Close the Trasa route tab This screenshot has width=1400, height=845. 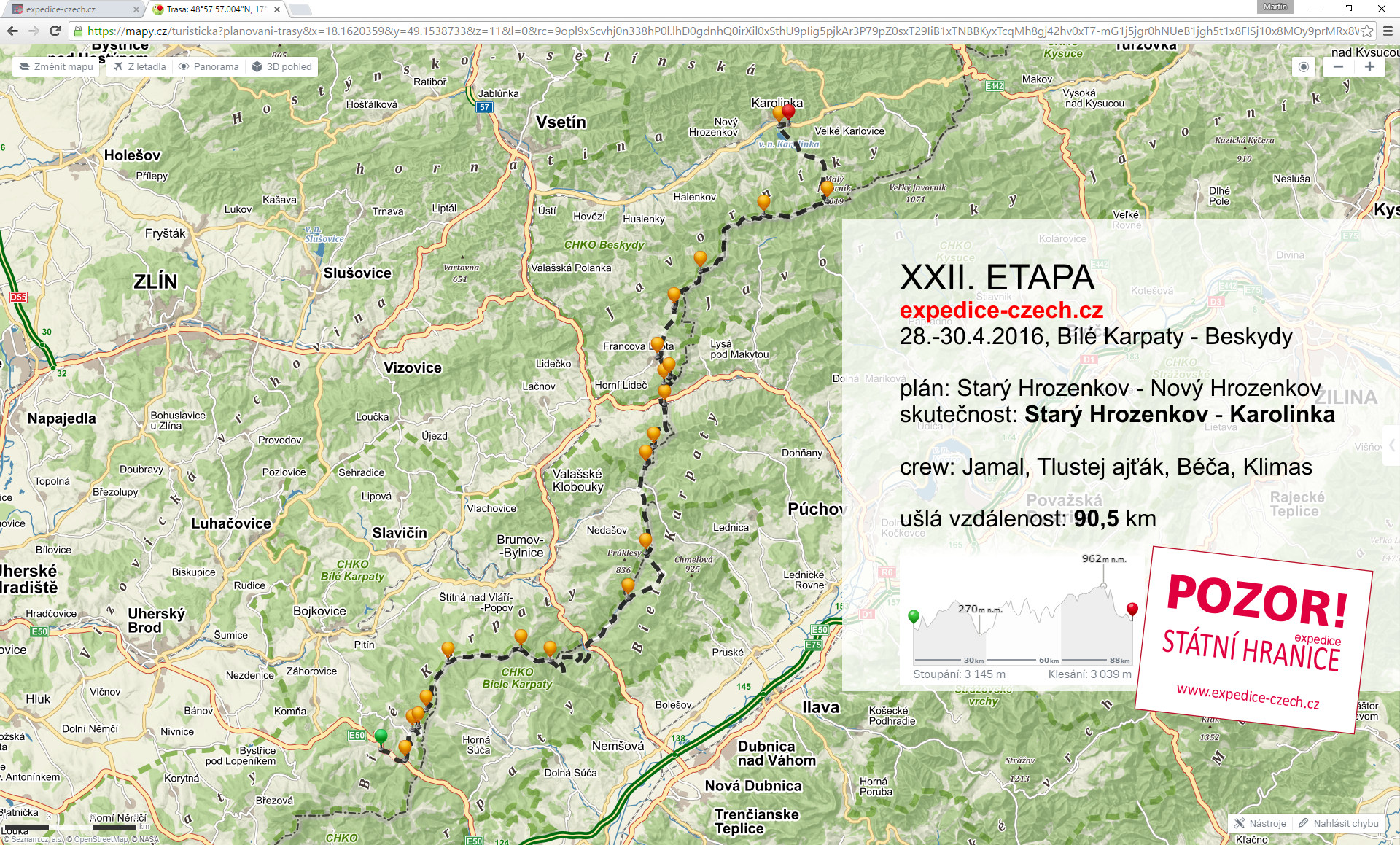point(276,9)
